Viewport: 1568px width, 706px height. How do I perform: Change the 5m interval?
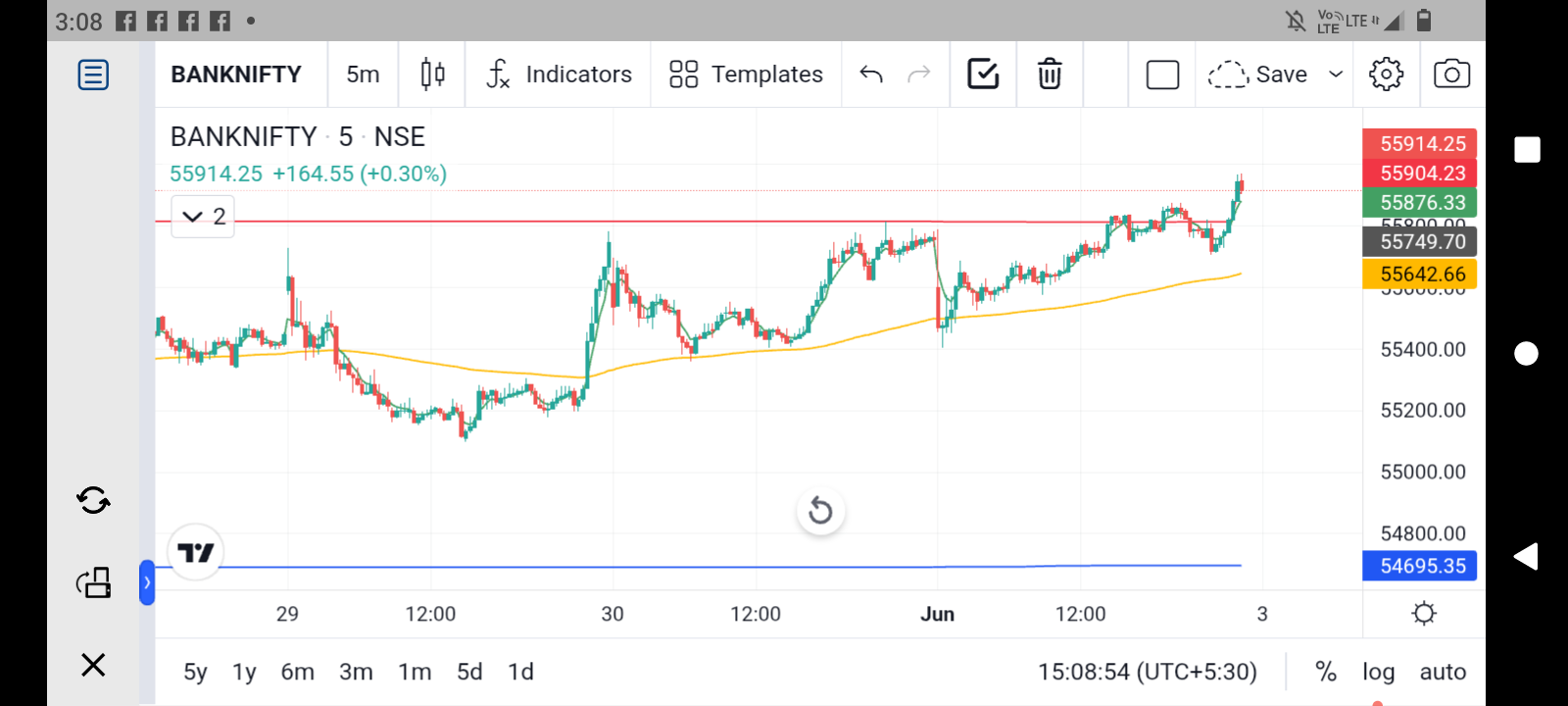point(363,75)
